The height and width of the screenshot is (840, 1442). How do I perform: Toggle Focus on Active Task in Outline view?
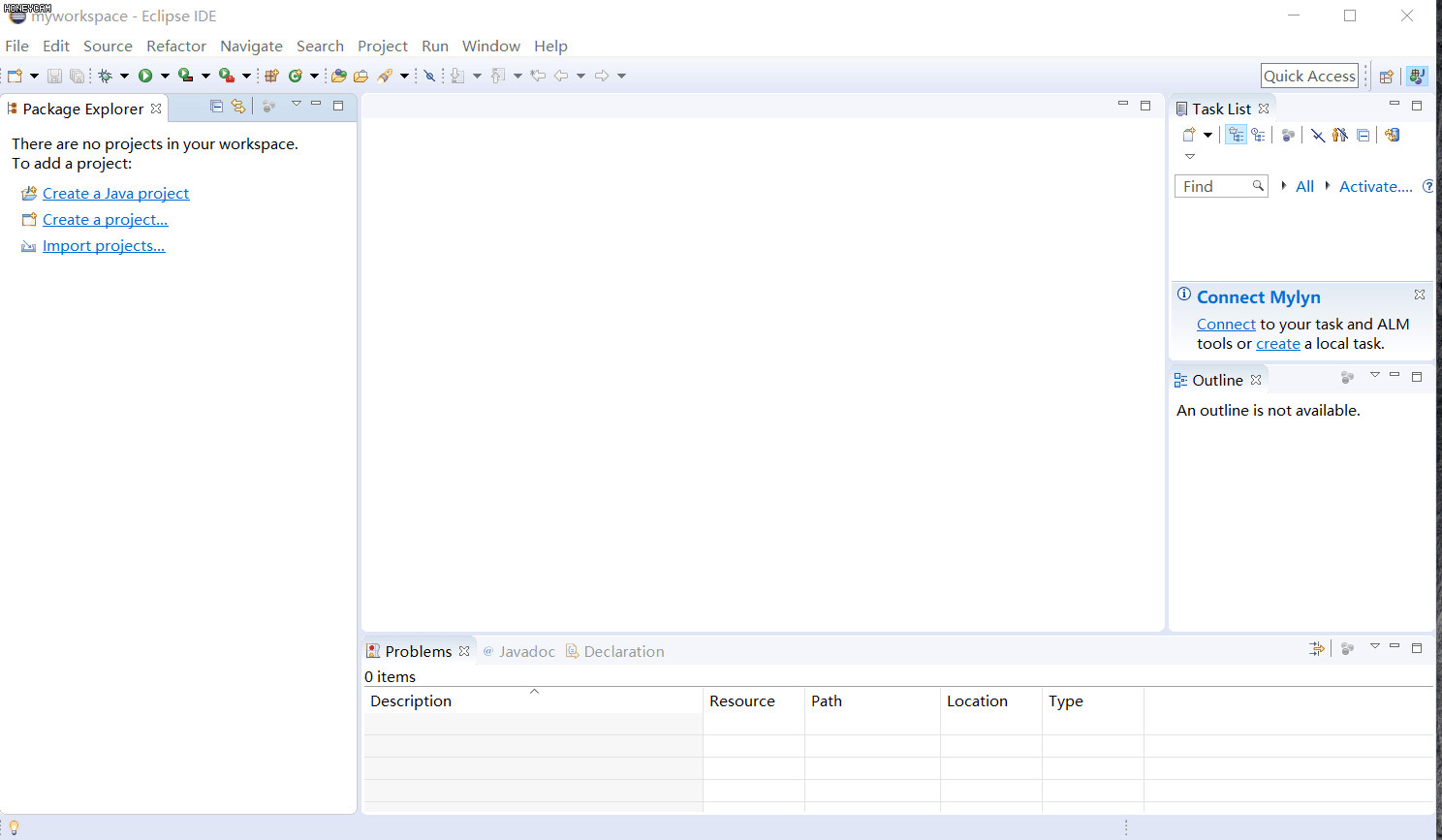coord(1347,377)
